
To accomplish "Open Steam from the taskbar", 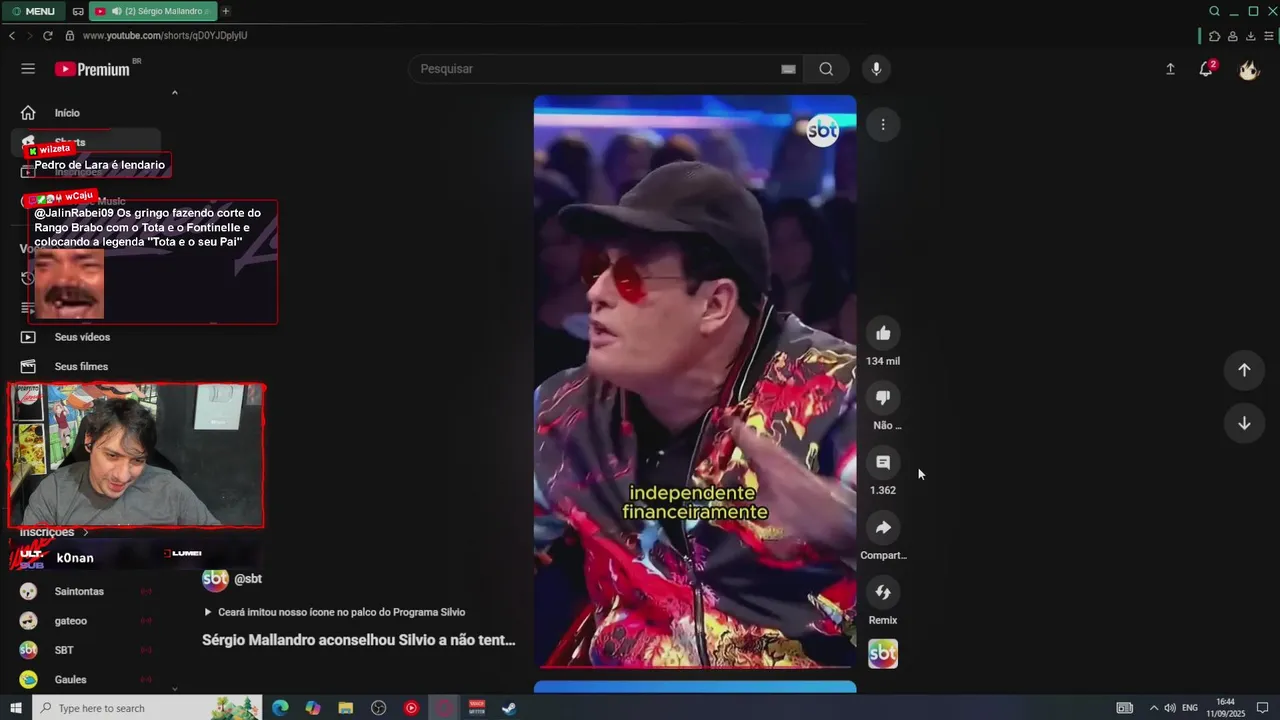I will tap(509, 708).
